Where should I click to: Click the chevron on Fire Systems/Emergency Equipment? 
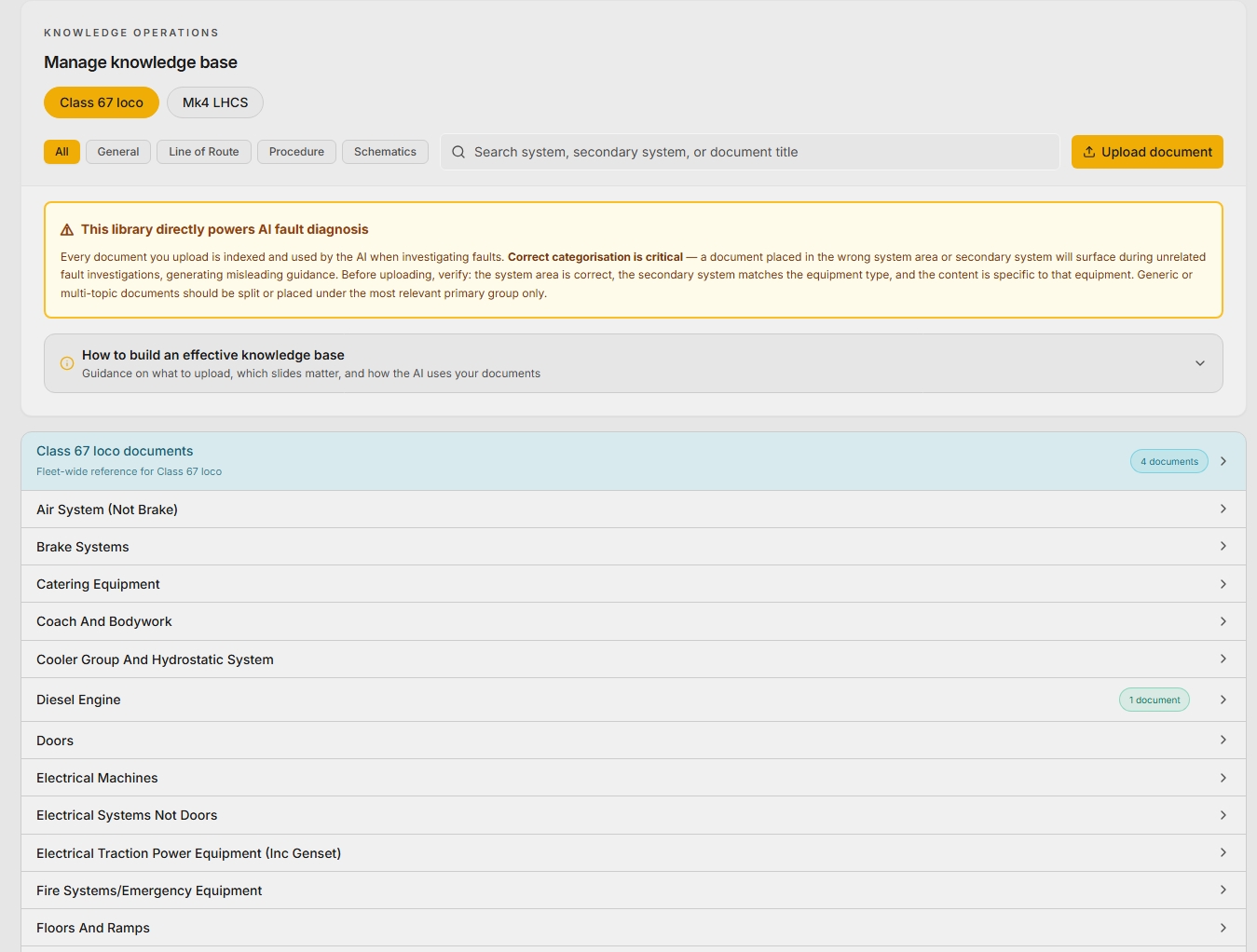click(x=1223, y=890)
